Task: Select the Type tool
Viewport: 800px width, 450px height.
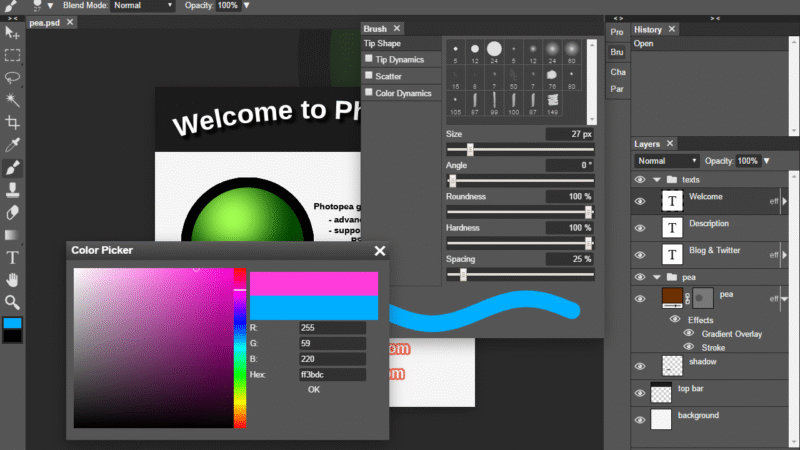Action: pos(13,257)
